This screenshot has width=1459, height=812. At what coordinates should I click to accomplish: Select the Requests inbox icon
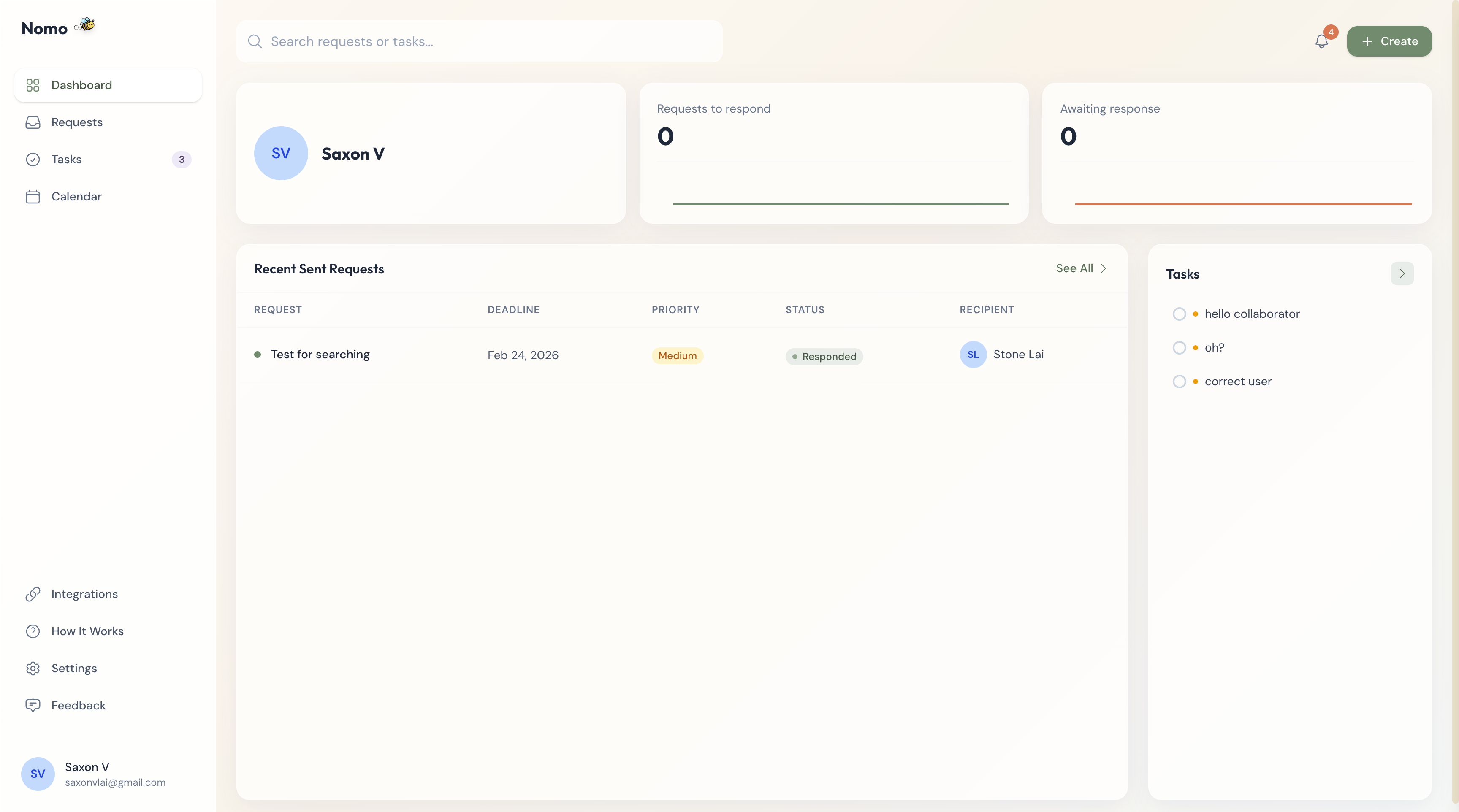coord(33,122)
